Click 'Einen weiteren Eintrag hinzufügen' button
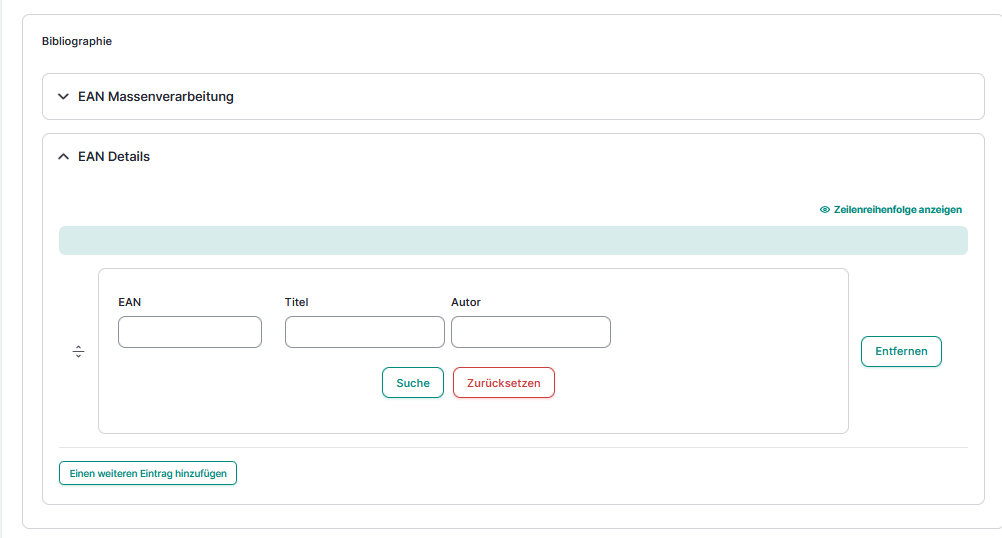Screen dimensions: 1002x538 point(148,472)
